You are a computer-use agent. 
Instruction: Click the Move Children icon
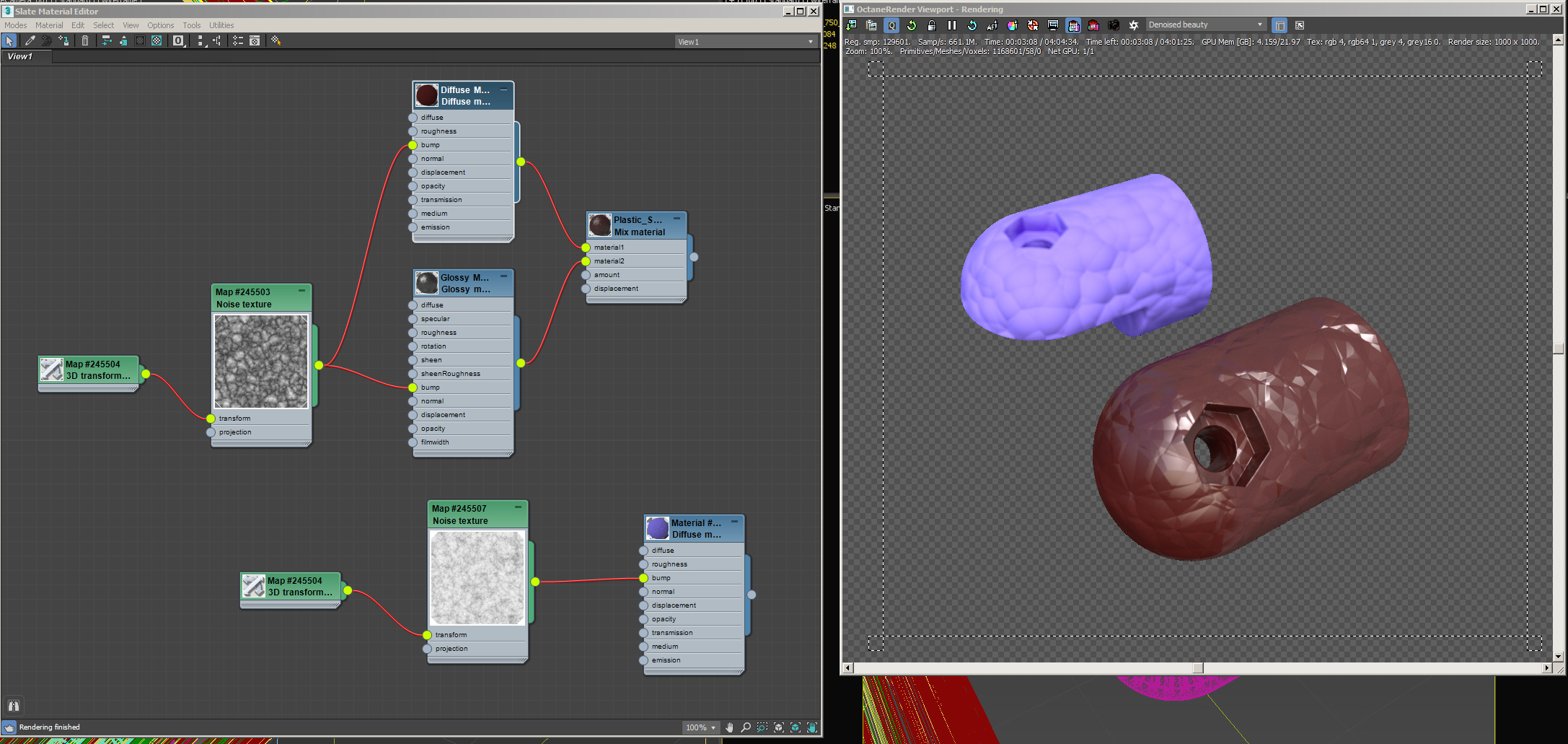[106, 41]
